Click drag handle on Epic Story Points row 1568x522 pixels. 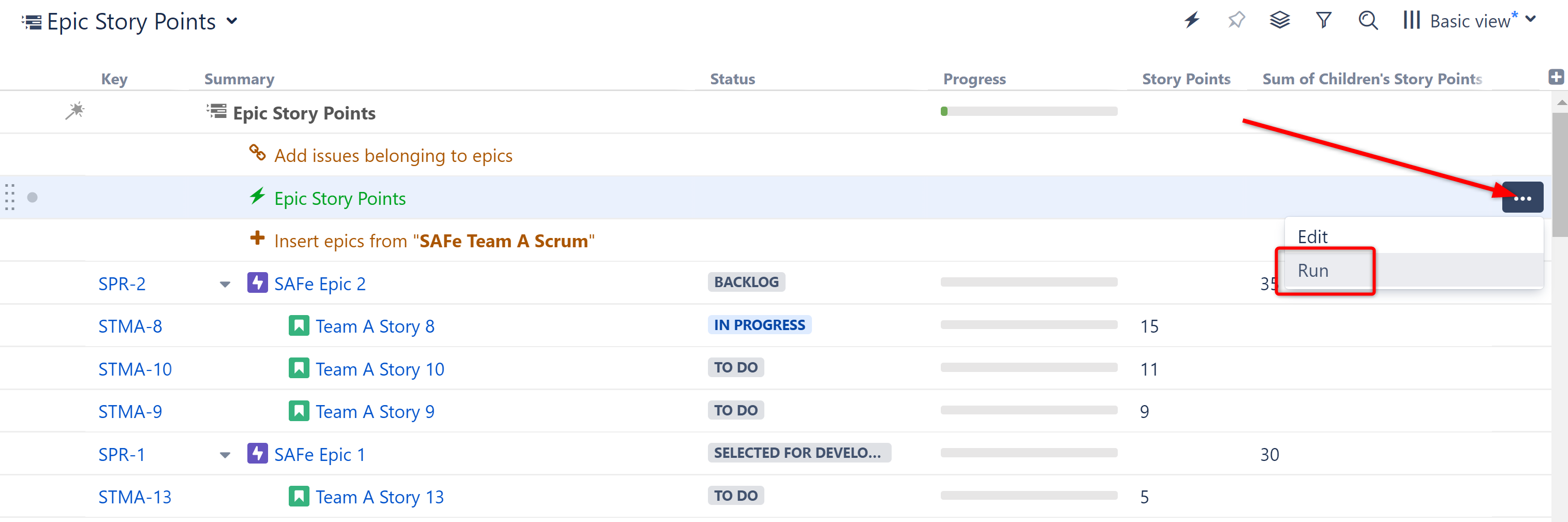pos(10,197)
